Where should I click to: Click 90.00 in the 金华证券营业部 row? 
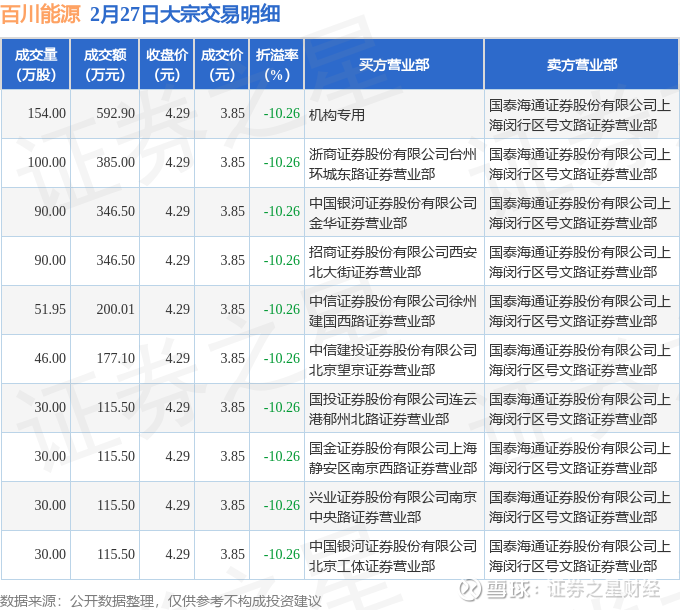(50, 211)
